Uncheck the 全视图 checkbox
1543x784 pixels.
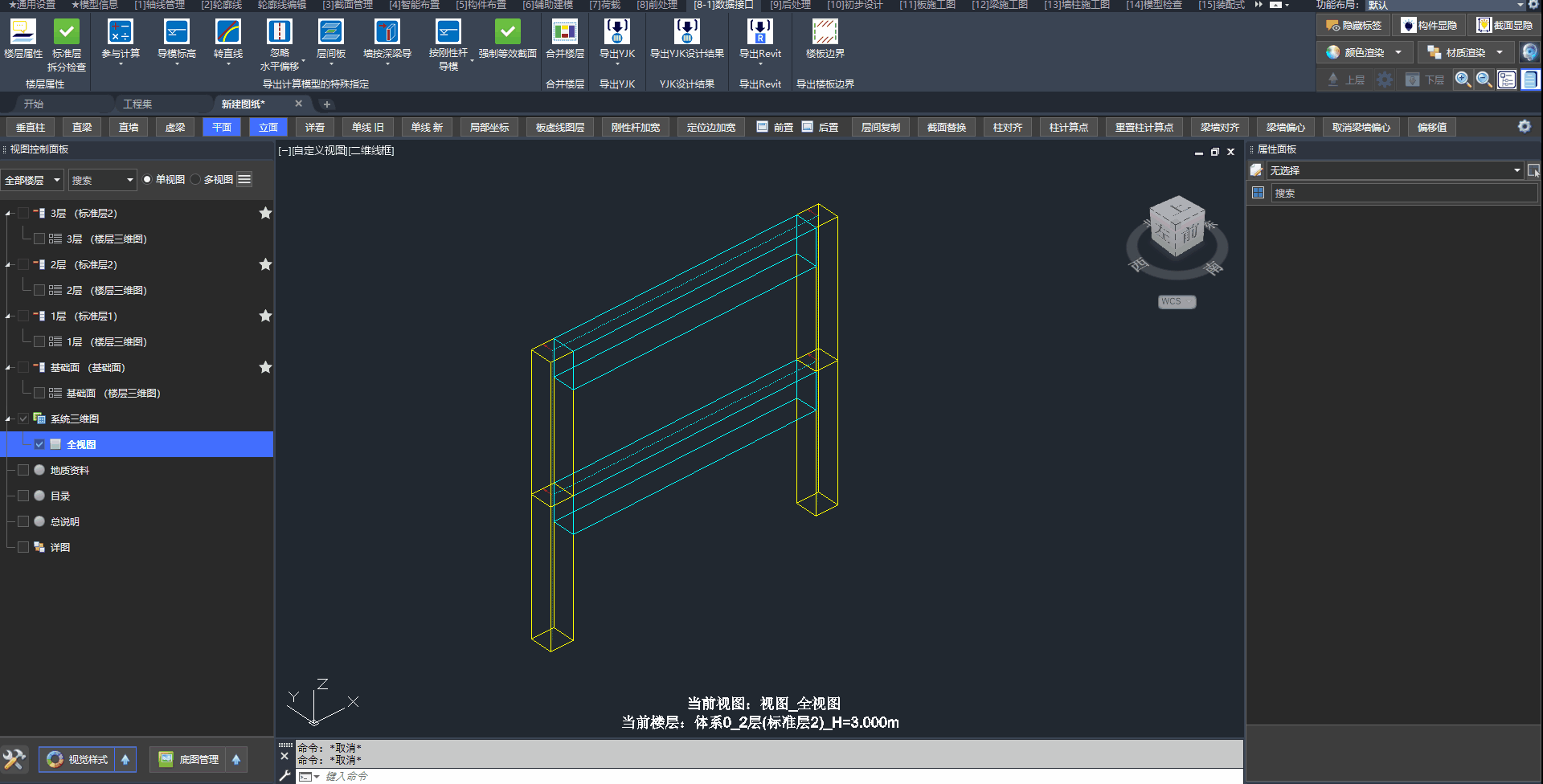(x=39, y=444)
